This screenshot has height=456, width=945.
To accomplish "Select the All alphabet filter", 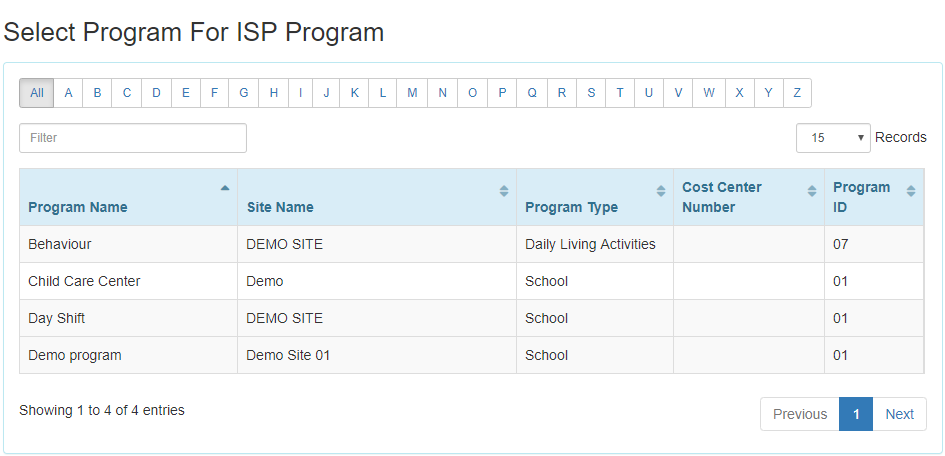I will (37, 93).
